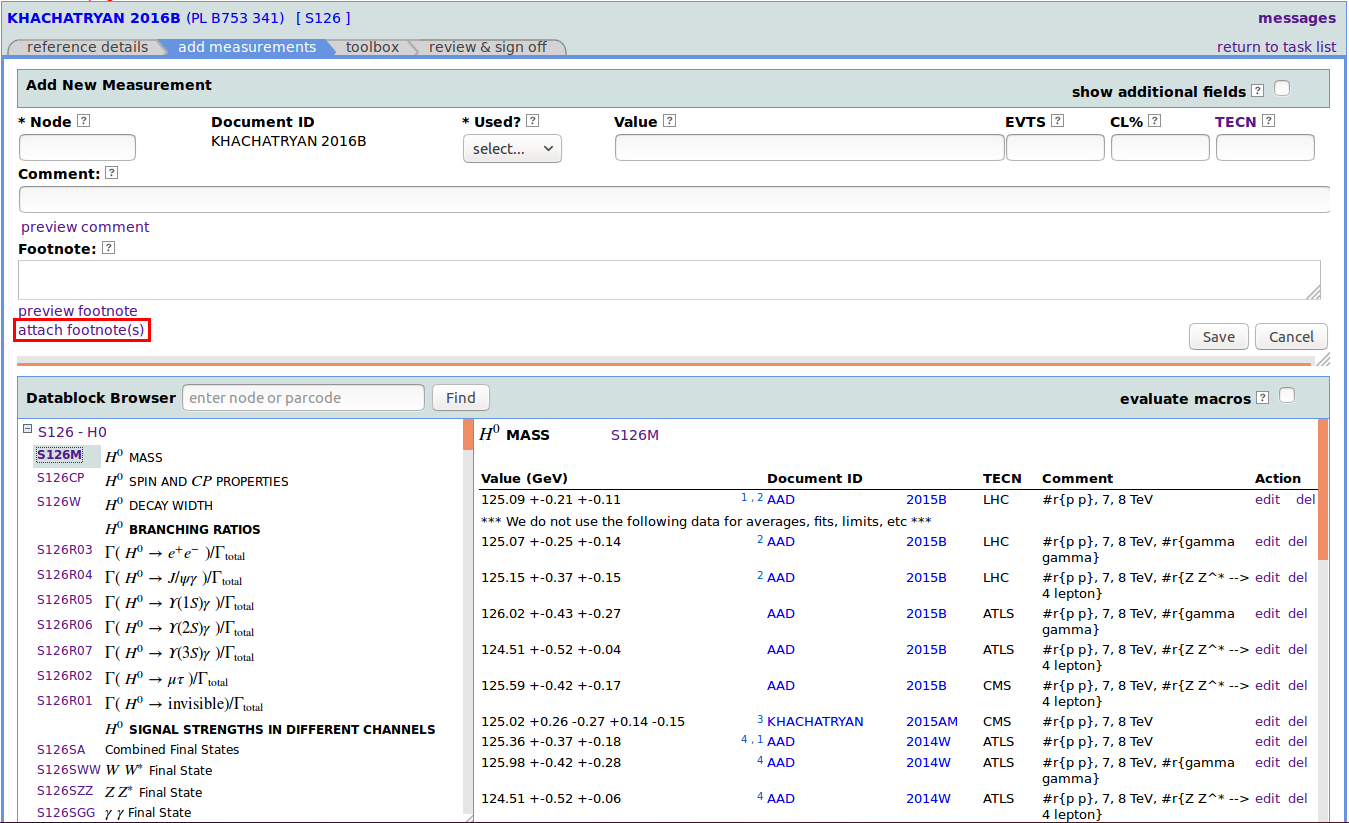Save the new measurement
Viewport: 1349px width, 823px height.
coord(1218,336)
